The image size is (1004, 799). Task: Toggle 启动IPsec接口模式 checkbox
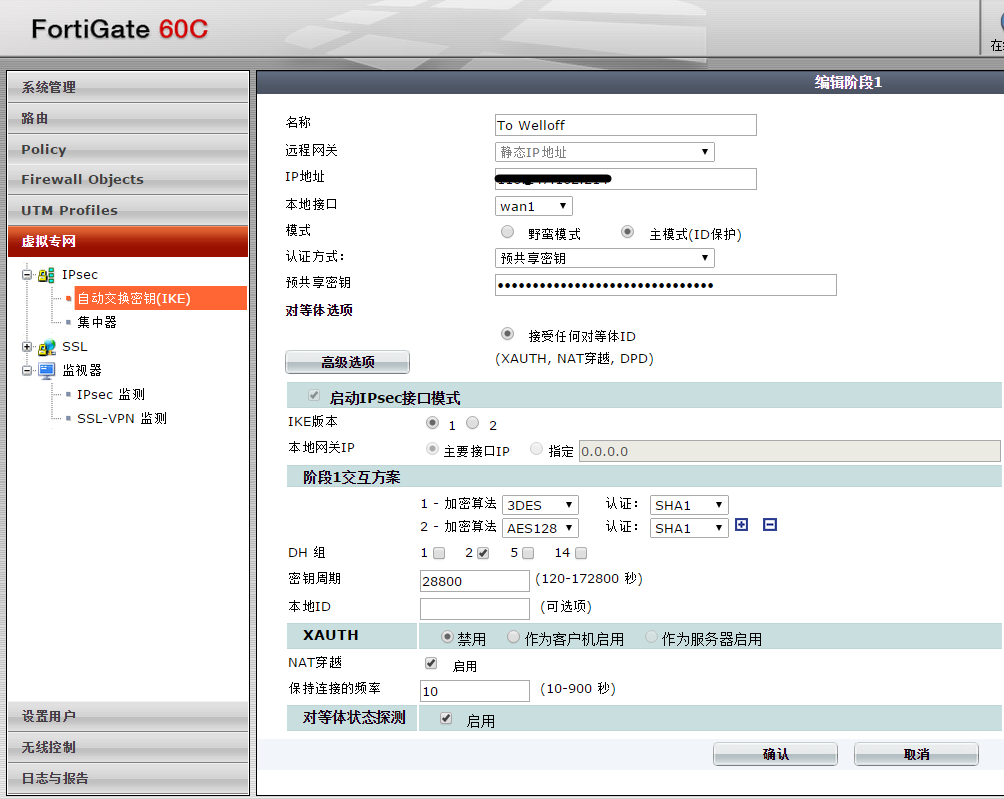(x=314, y=395)
